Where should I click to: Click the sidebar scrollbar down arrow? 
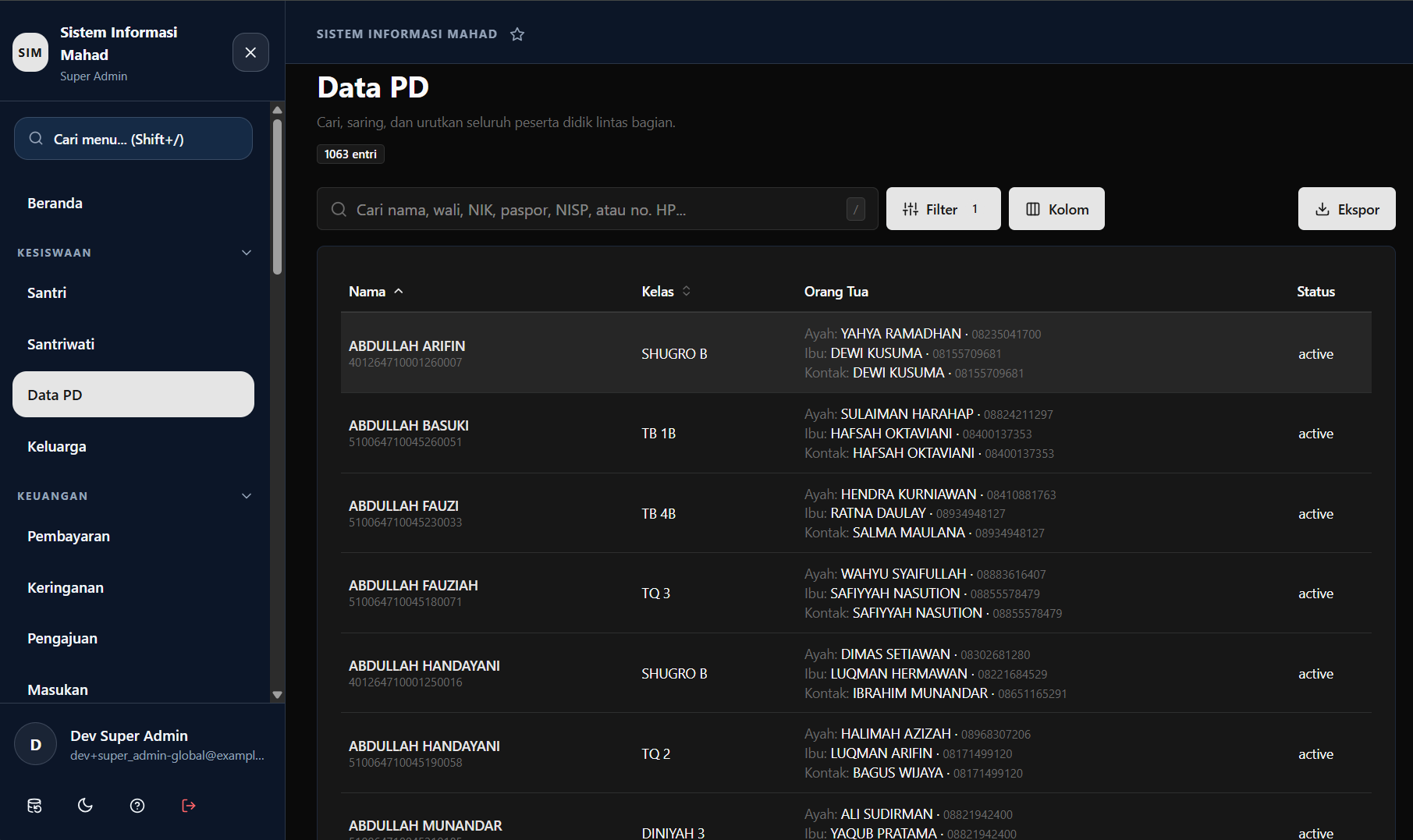coord(277,694)
